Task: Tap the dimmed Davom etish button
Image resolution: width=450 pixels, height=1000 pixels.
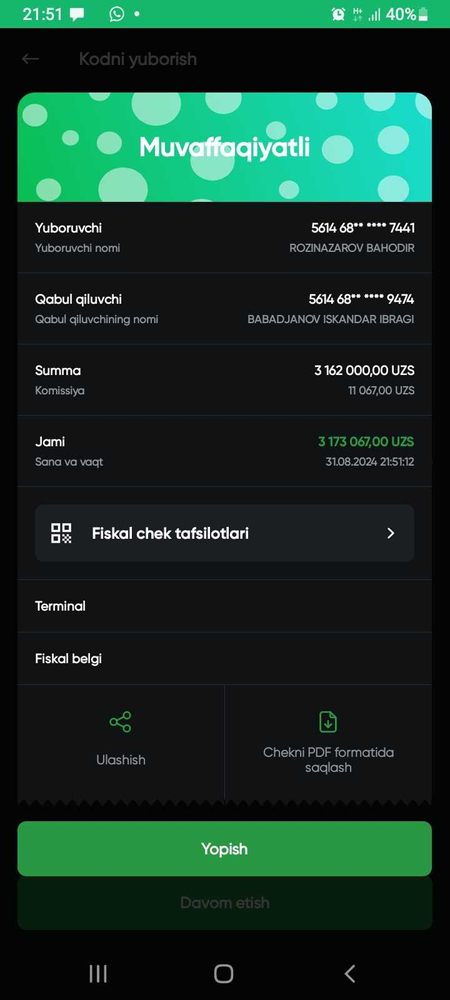Action: coord(224,903)
